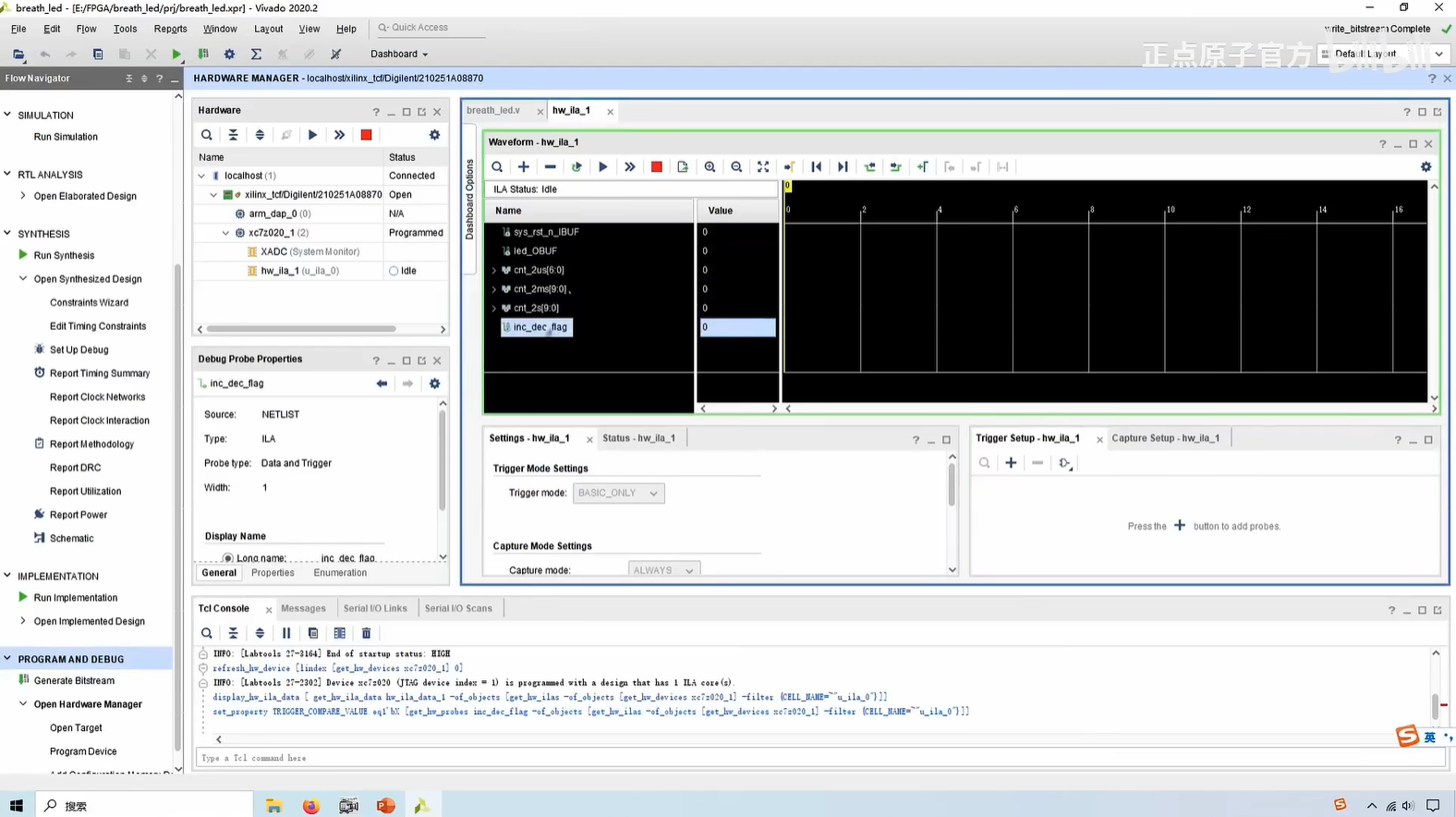Expand cnt_2s[9:0] signal in waveform
The height and width of the screenshot is (817, 1456).
point(494,309)
